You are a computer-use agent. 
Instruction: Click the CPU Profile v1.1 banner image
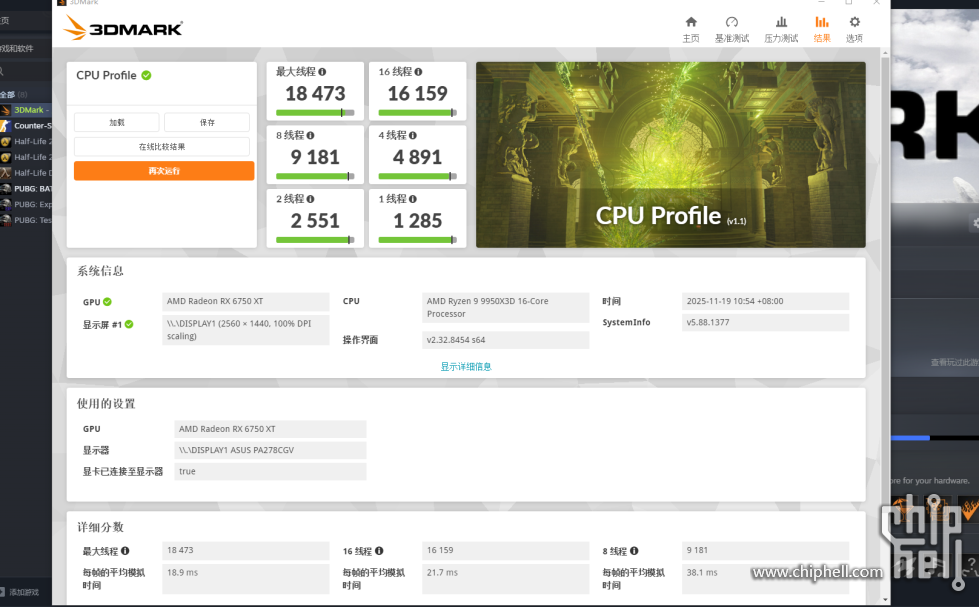(x=671, y=155)
